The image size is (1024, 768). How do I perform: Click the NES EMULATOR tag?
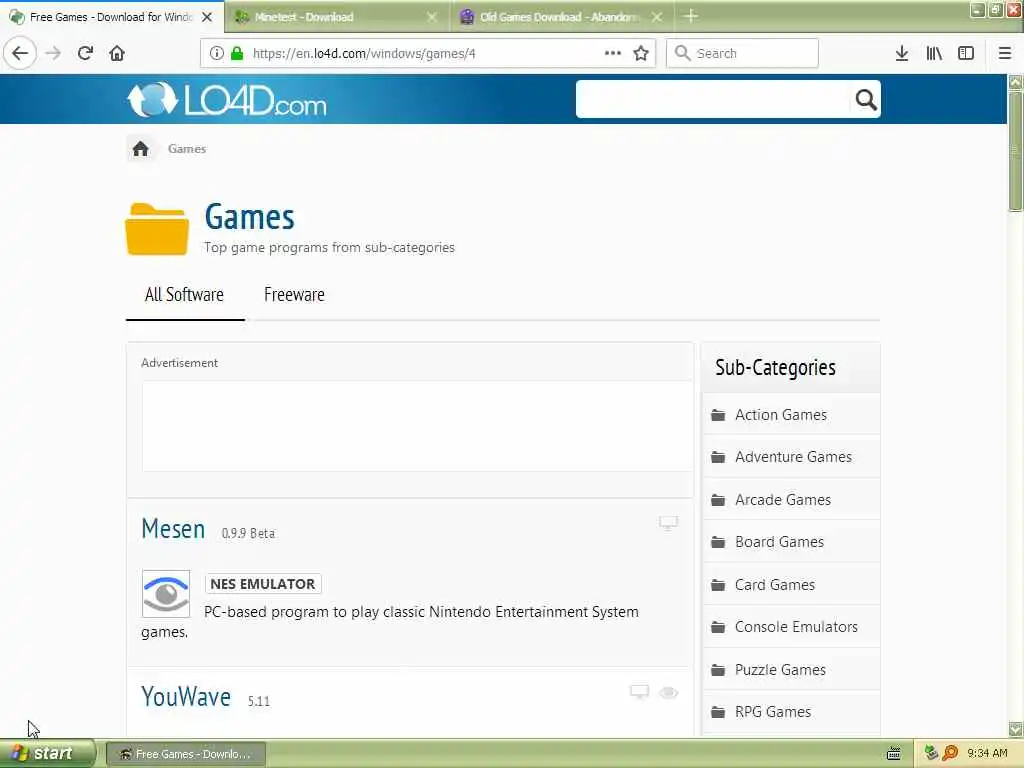263,584
